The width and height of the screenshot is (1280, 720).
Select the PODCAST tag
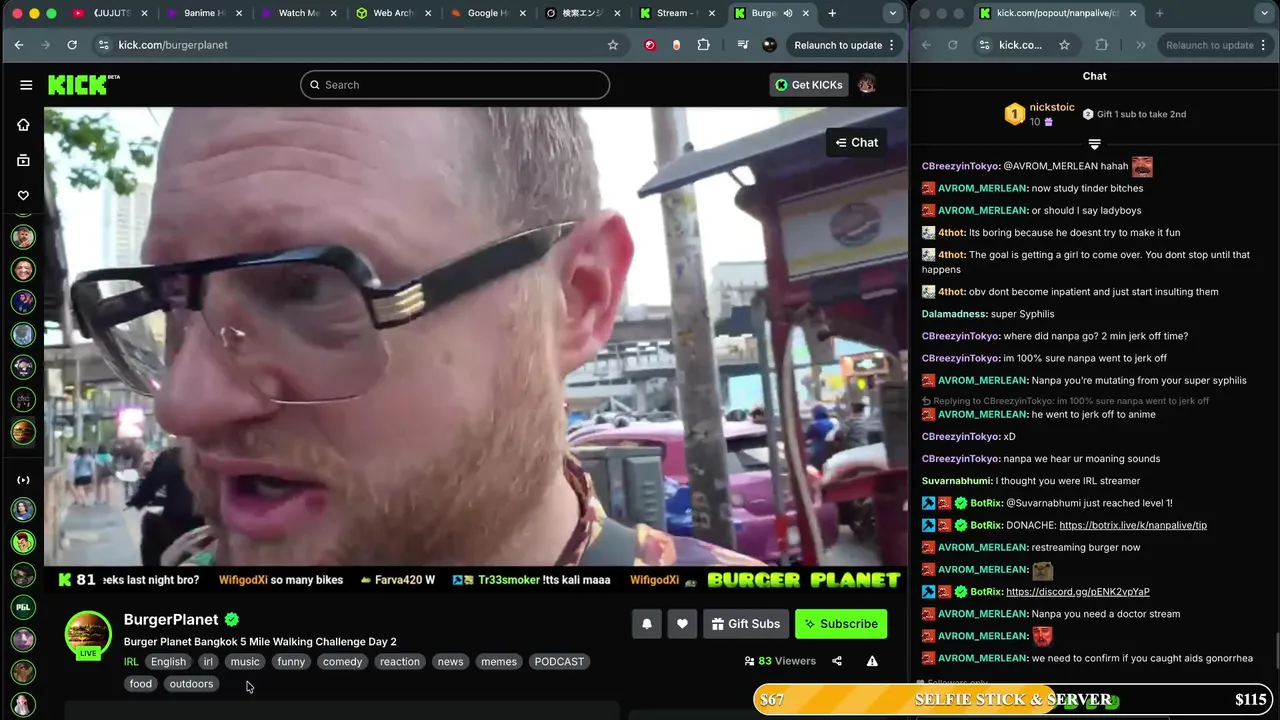559,662
